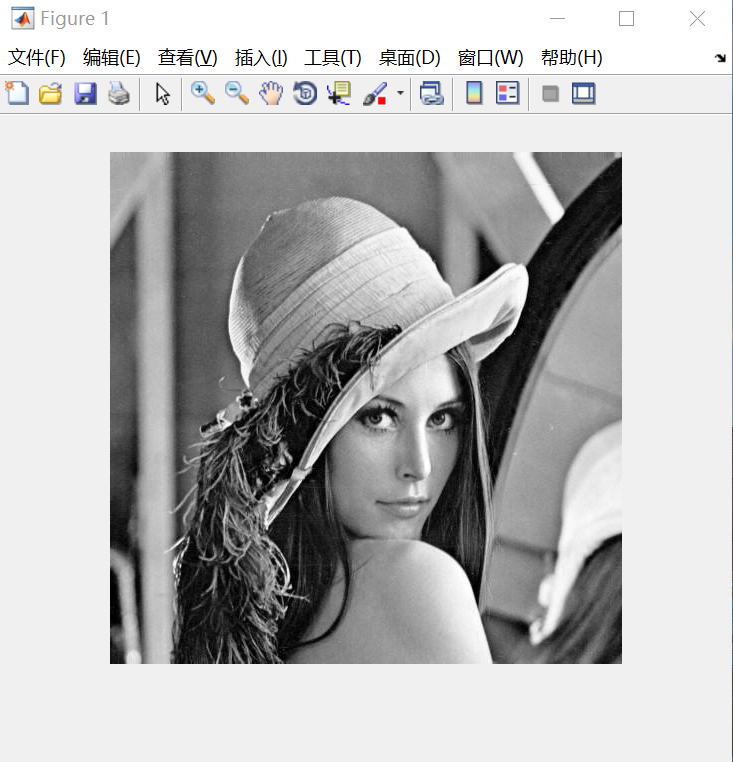Open the 工具(T) menu
This screenshot has width=733, height=762.
pyautogui.click(x=333, y=58)
